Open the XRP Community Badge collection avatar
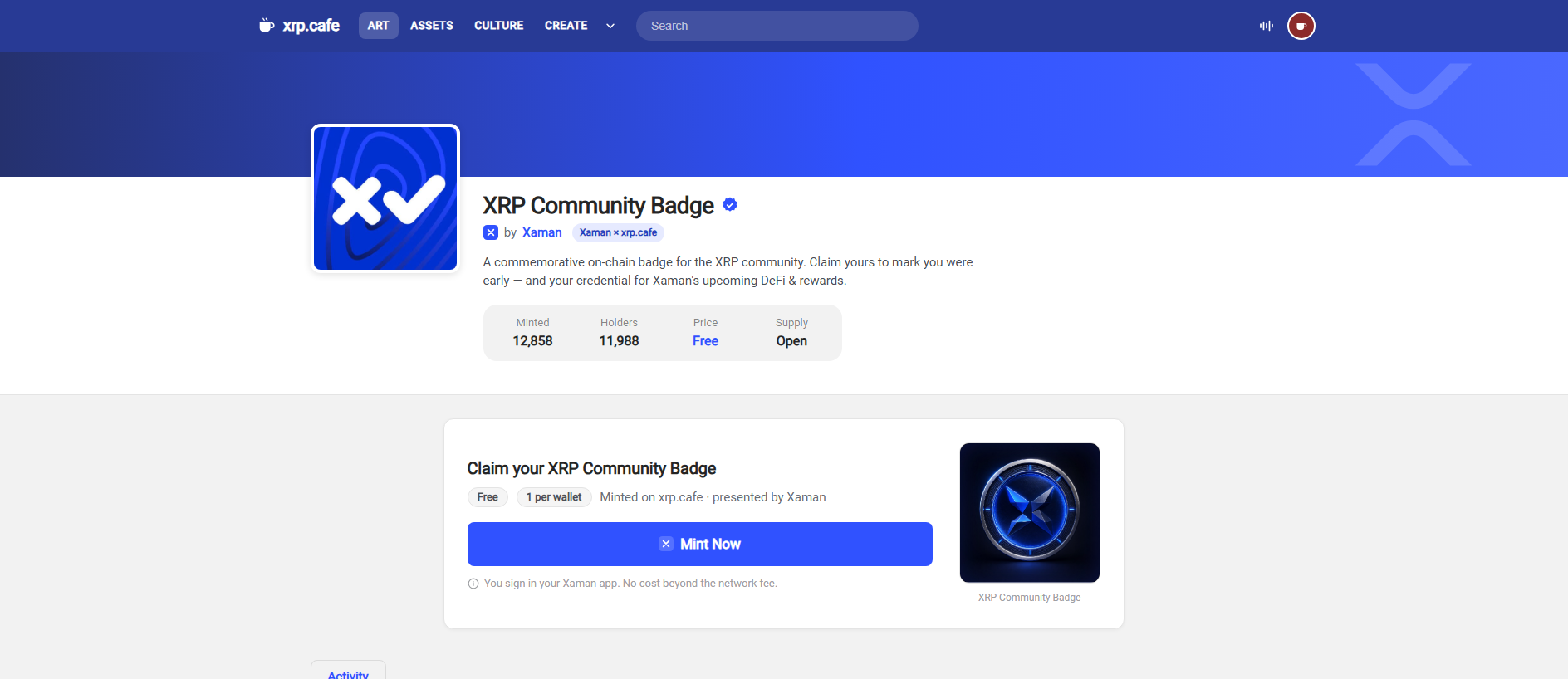The width and height of the screenshot is (1568, 679). point(385,198)
